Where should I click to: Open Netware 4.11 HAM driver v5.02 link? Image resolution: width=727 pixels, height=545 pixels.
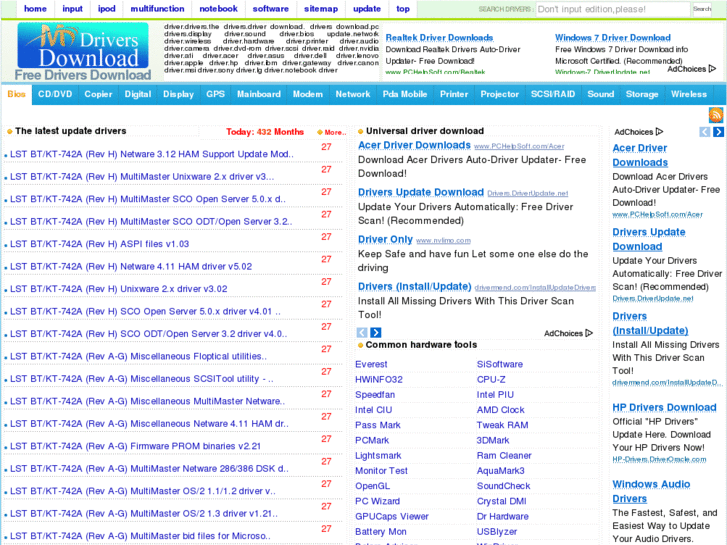[131, 266]
